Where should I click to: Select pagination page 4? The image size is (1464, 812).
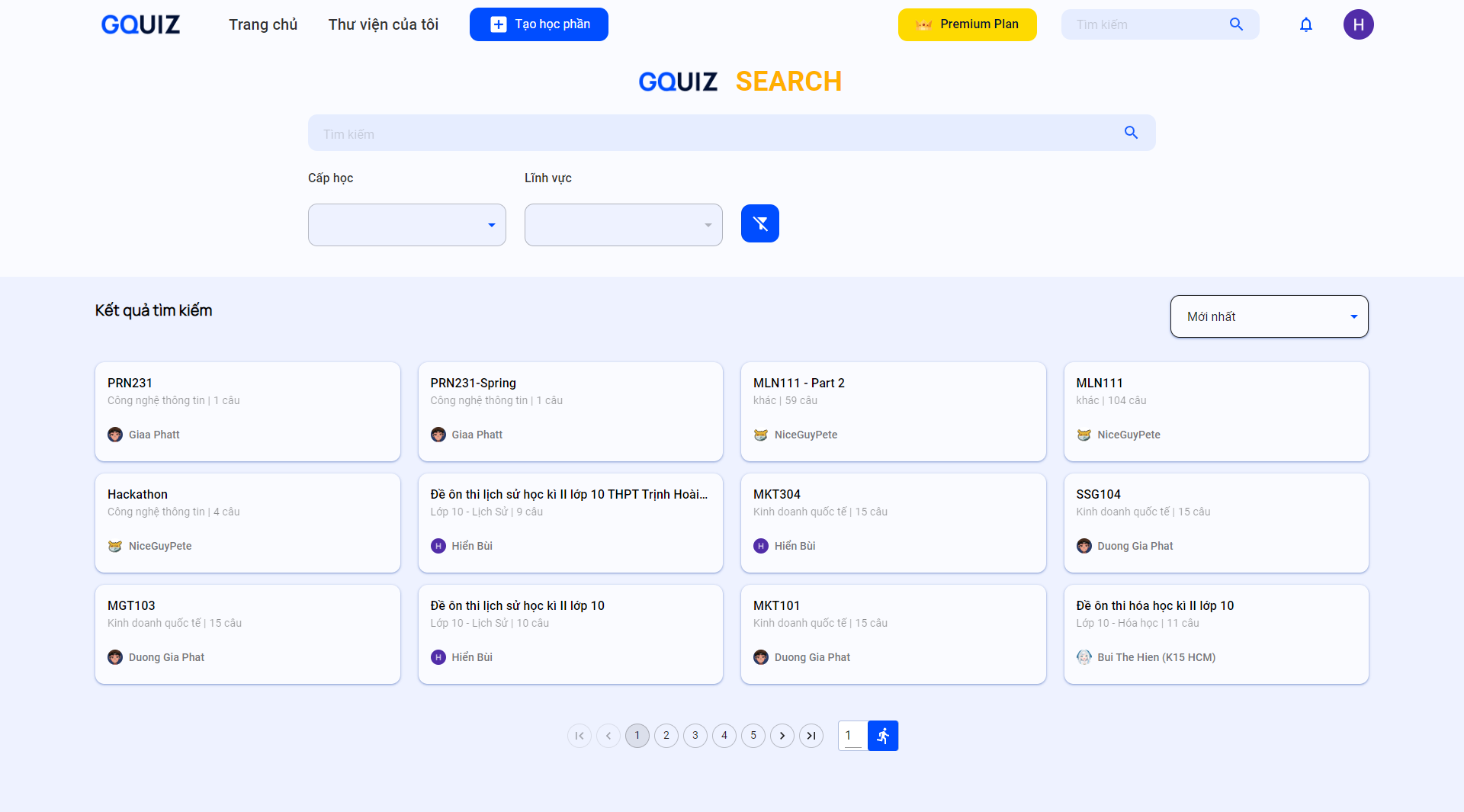coord(724,736)
